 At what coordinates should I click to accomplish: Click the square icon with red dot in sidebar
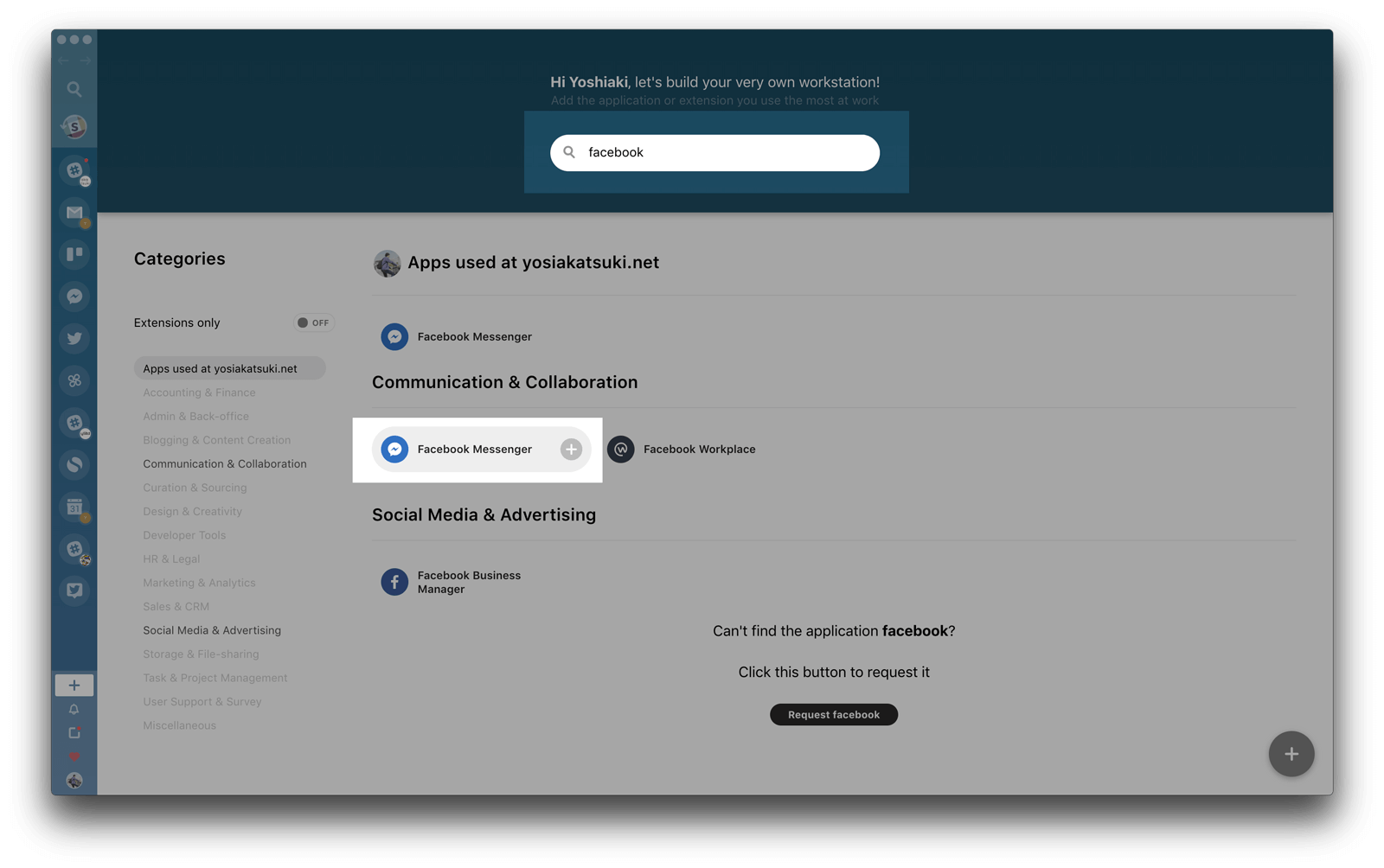74,733
